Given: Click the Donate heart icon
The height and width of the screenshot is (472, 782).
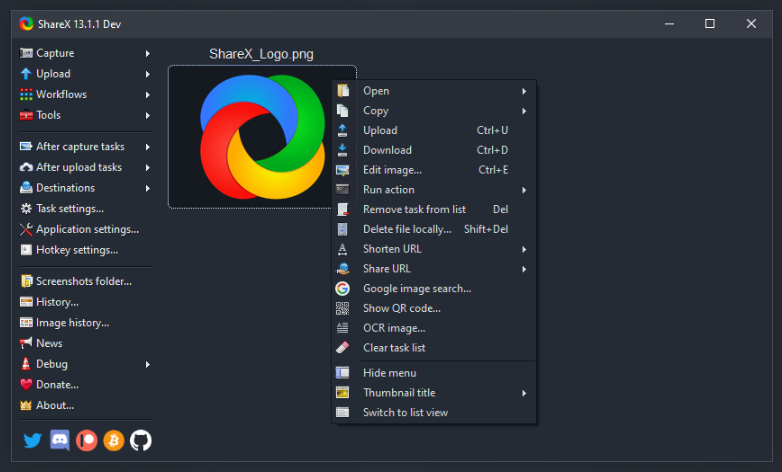Looking at the screenshot, I should click(26, 385).
